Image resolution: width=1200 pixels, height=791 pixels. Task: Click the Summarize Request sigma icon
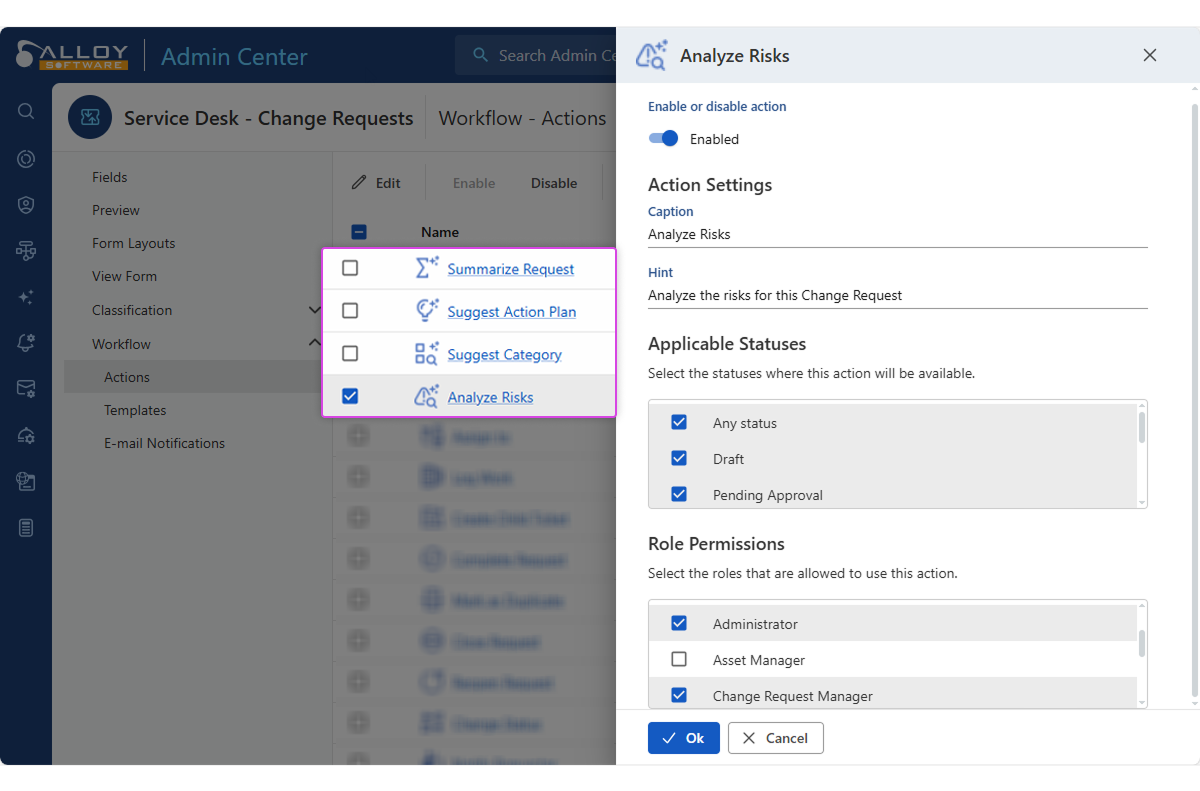(427, 268)
